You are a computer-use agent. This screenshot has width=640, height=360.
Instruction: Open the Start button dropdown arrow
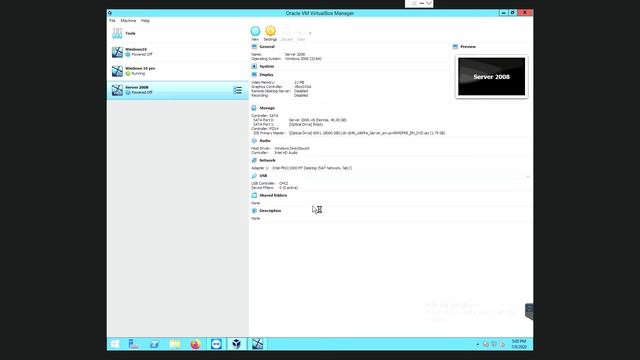pos(310,33)
